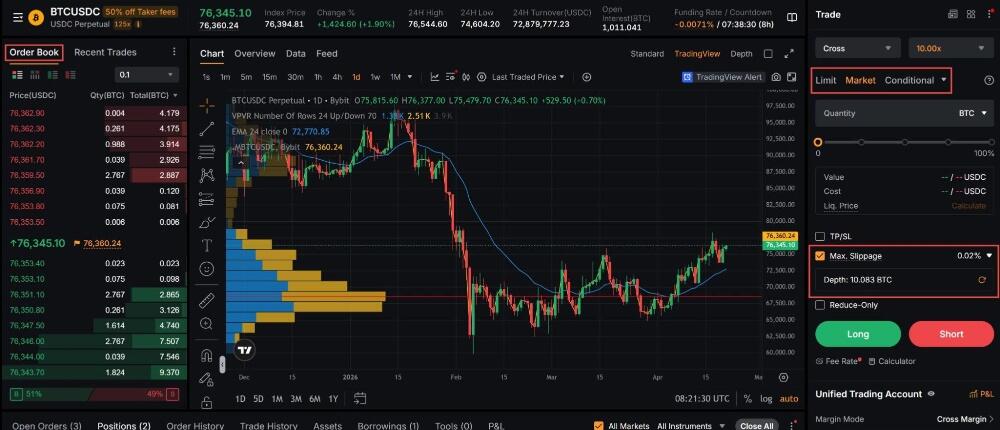Show combined buy and sell order book view
This screenshot has width=1000, height=430.
click(x=17, y=75)
